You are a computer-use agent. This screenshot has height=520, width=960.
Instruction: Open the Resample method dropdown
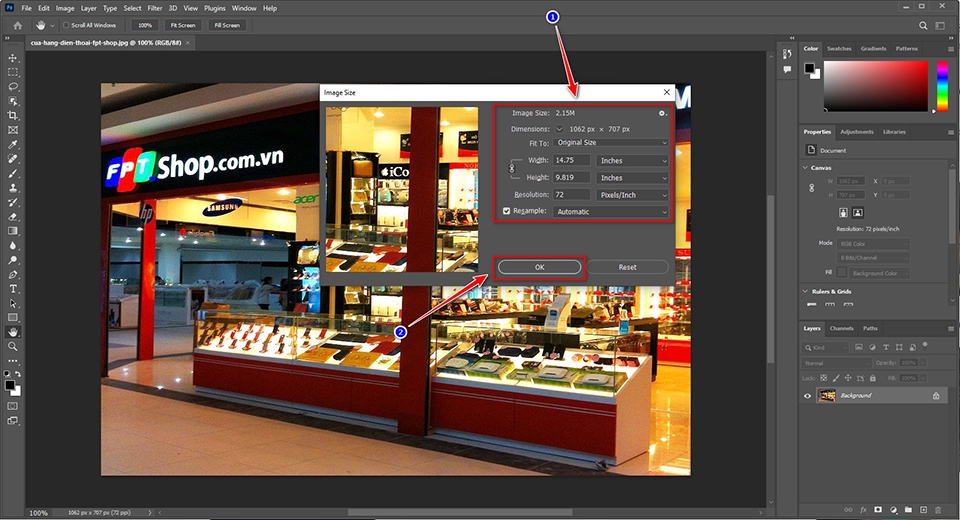(611, 212)
